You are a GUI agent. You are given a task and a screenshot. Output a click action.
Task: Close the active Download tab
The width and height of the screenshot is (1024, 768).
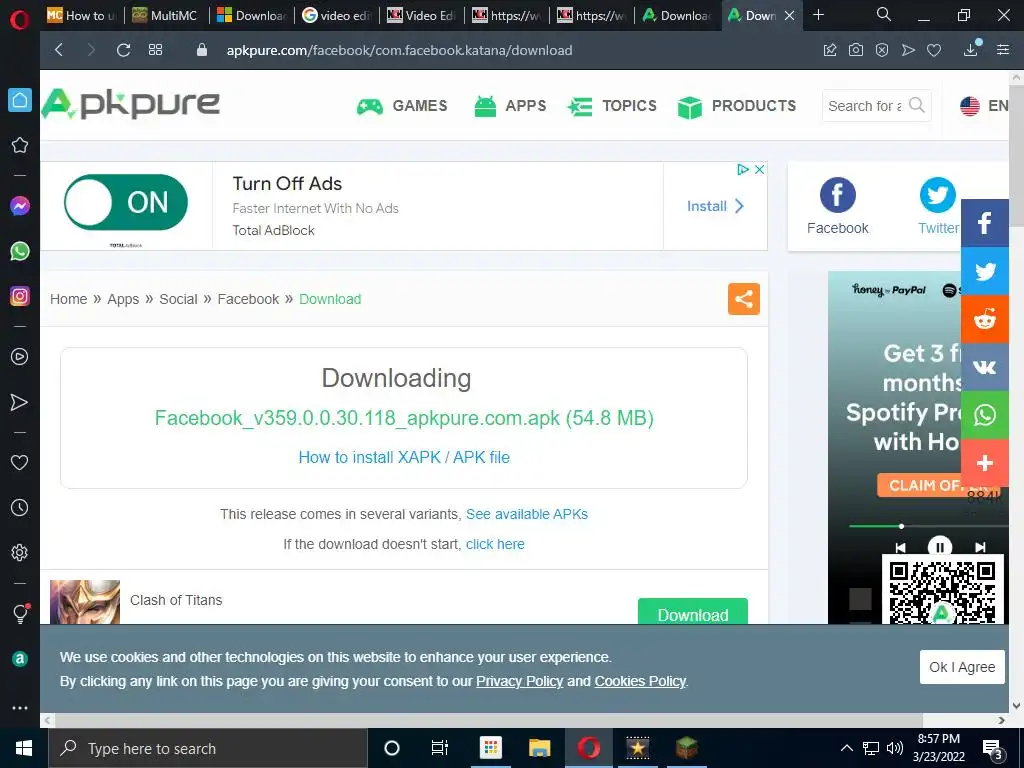click(790, 16)
